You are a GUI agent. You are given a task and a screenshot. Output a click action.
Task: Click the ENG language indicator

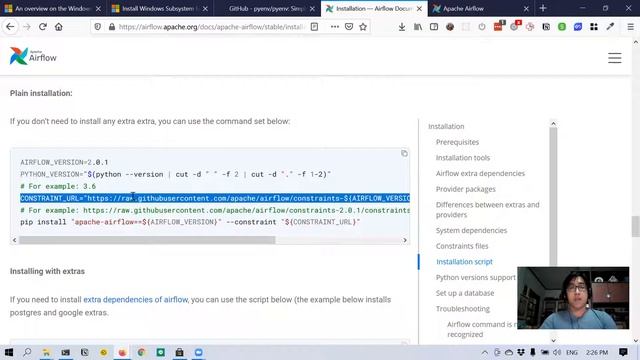572,352
